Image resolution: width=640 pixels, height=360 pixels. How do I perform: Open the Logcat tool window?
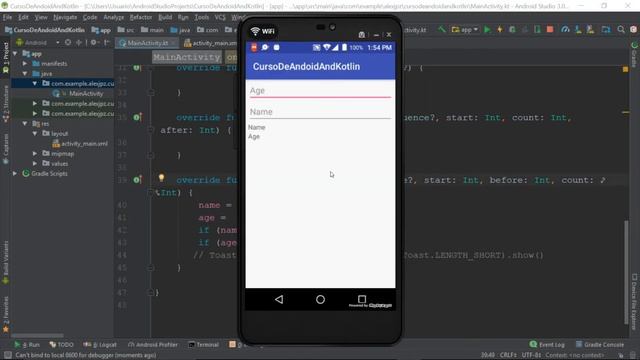pyautogui.click(x=100, y=345)
